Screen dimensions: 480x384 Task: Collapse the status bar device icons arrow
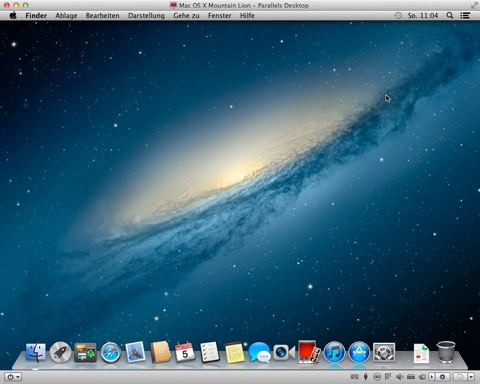pyautogui.click(x=432, y=377)
